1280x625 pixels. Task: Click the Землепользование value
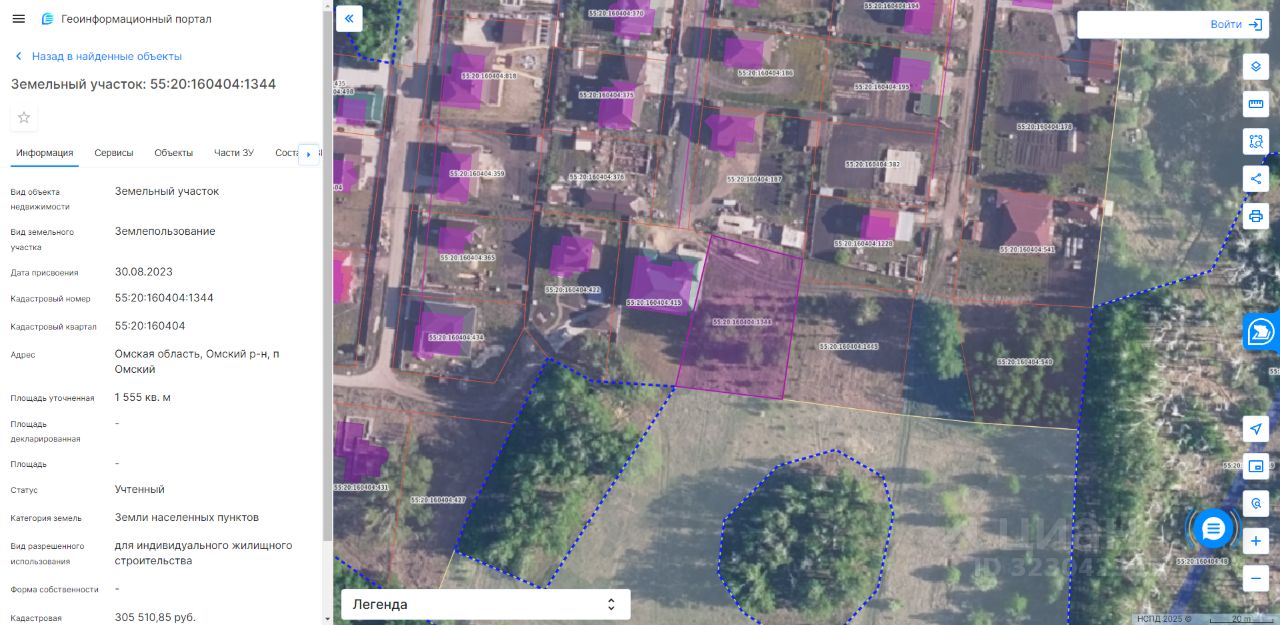click(x=165, y=231)
